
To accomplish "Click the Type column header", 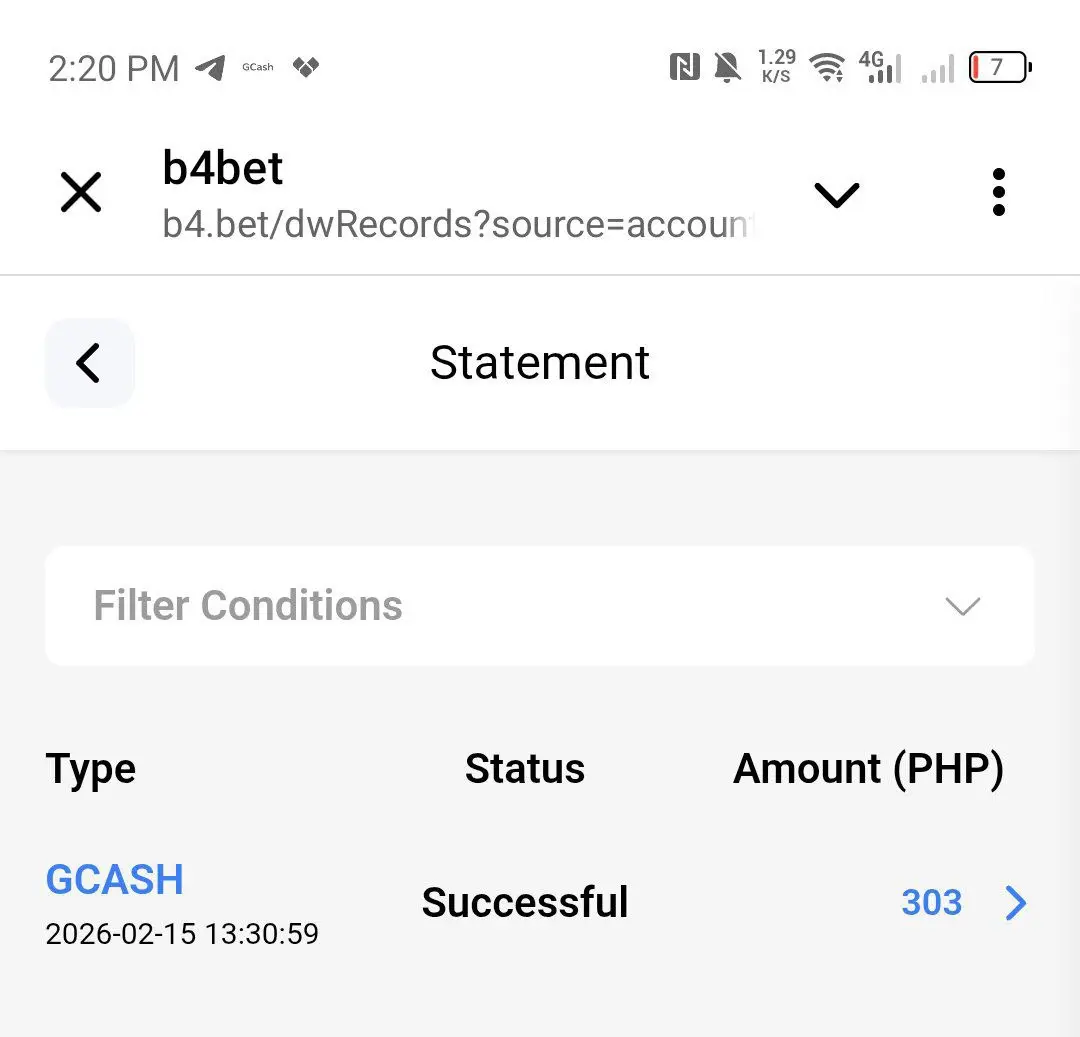I will [90, 769].
